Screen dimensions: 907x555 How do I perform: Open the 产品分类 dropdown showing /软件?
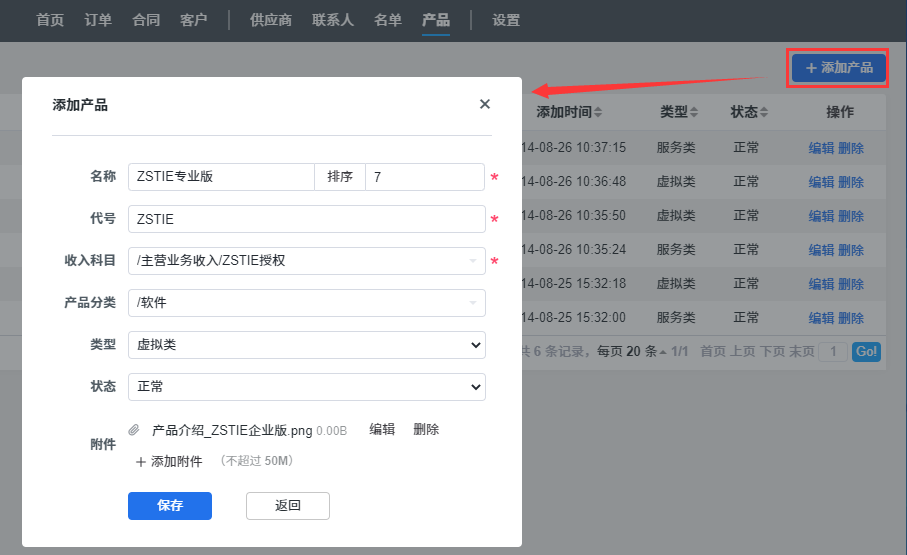click(307, 303)
